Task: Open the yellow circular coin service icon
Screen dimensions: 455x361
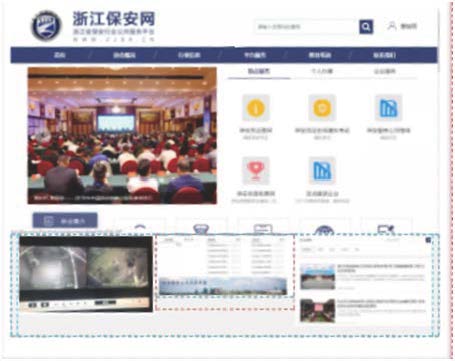Action: click(322, 108)
